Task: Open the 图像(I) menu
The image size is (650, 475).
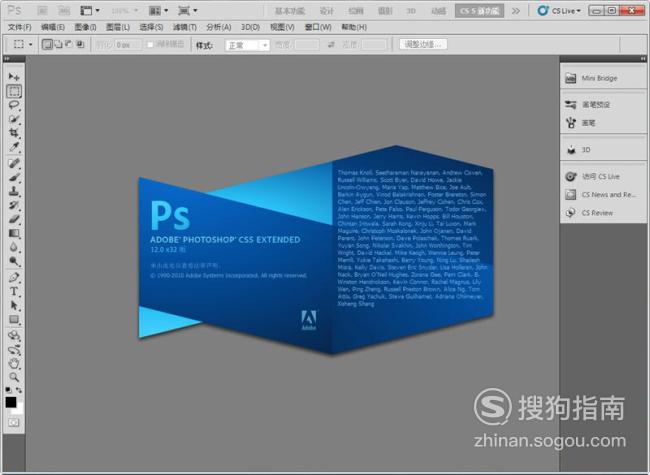Action: [x=85, y=27]
